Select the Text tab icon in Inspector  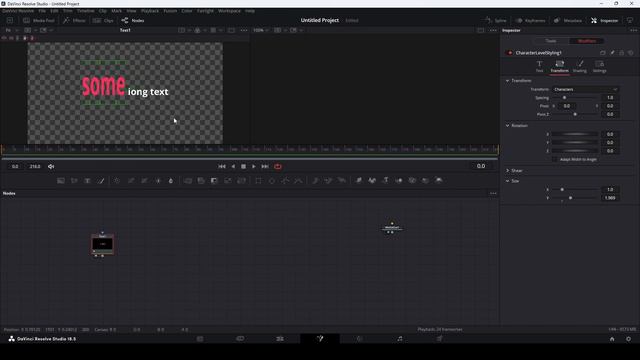(x=539, y=66)
